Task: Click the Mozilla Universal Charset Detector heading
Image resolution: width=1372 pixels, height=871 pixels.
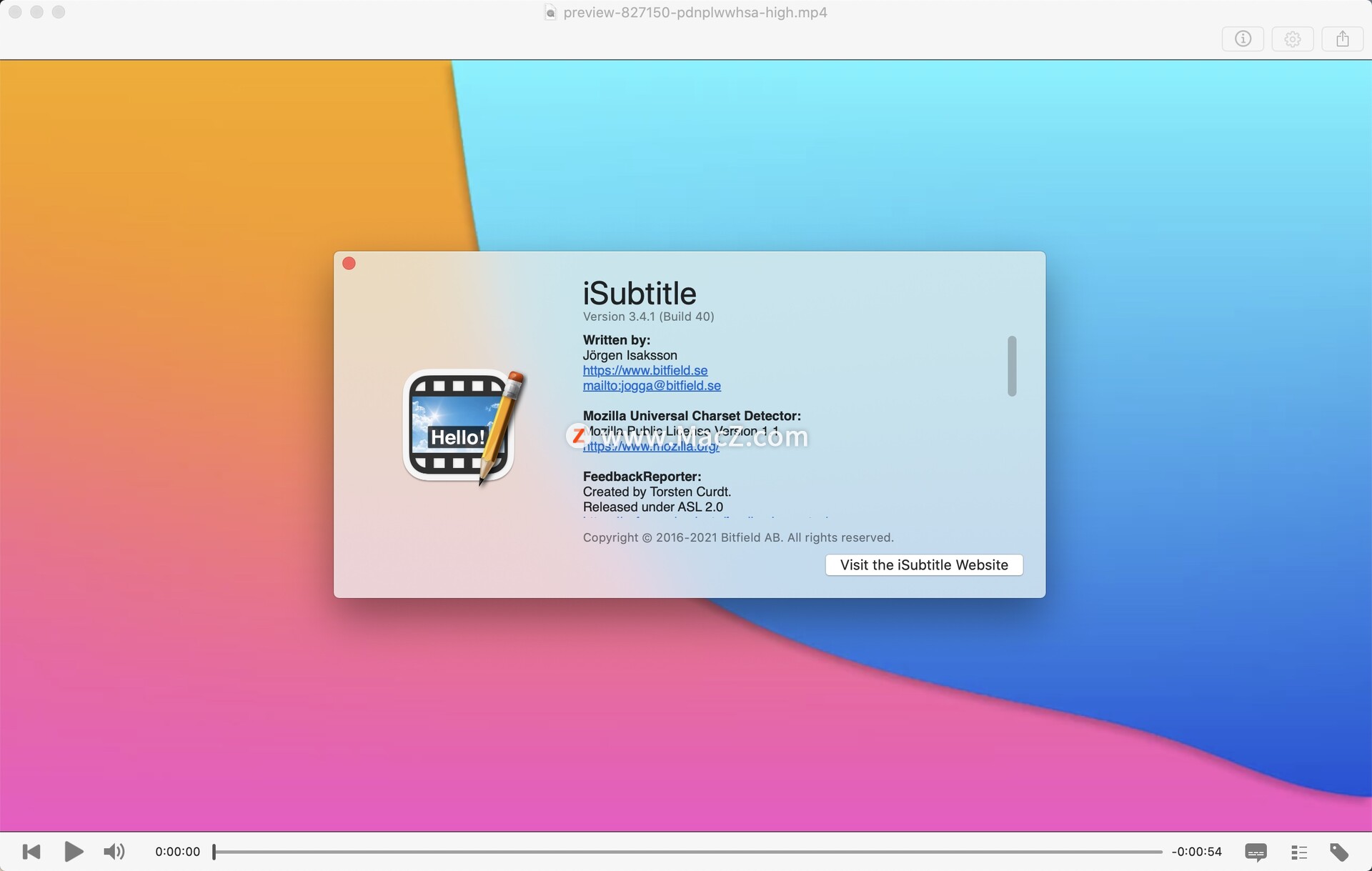Action: pyautogui.click(x=692, y=416)
